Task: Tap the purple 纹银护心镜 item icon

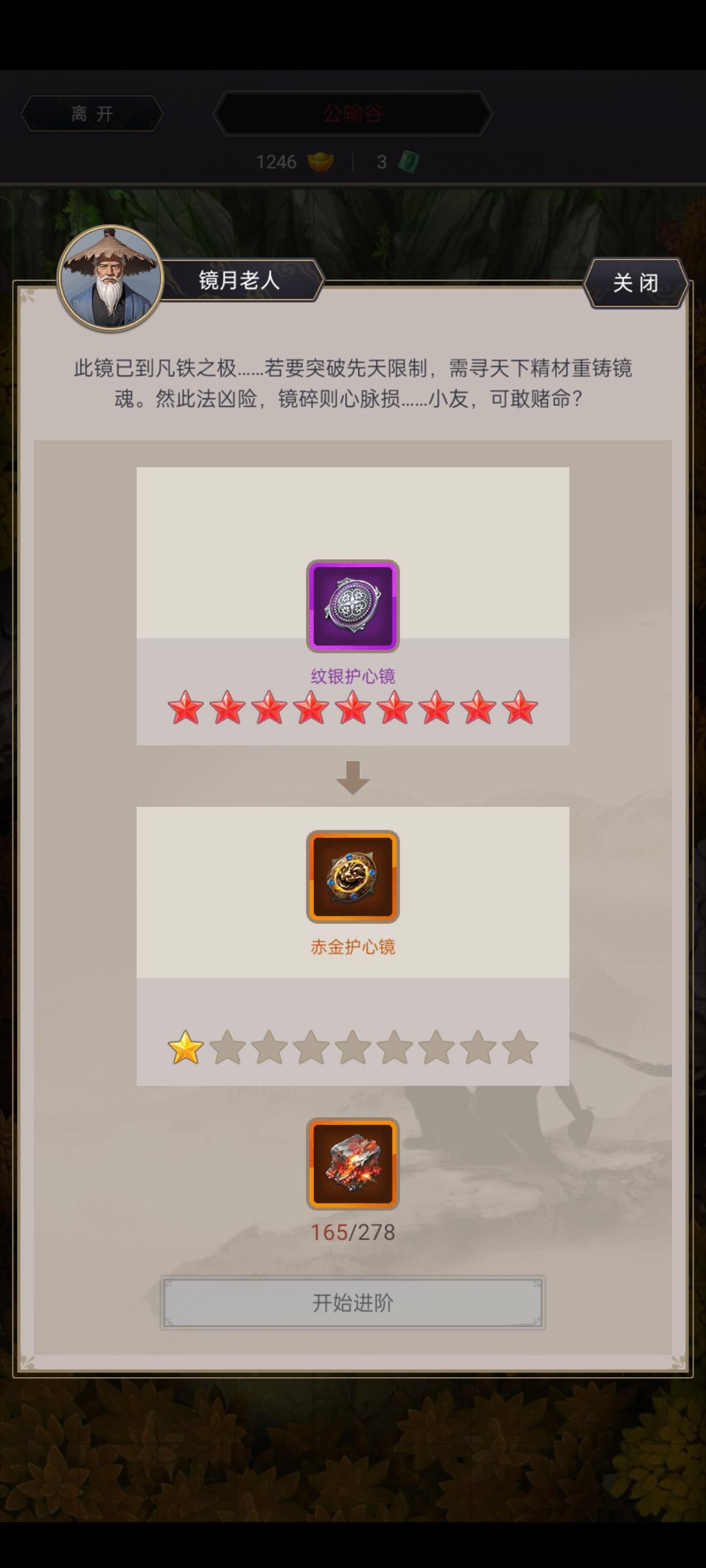Action: pyautogui.click(x=353, y=606)
